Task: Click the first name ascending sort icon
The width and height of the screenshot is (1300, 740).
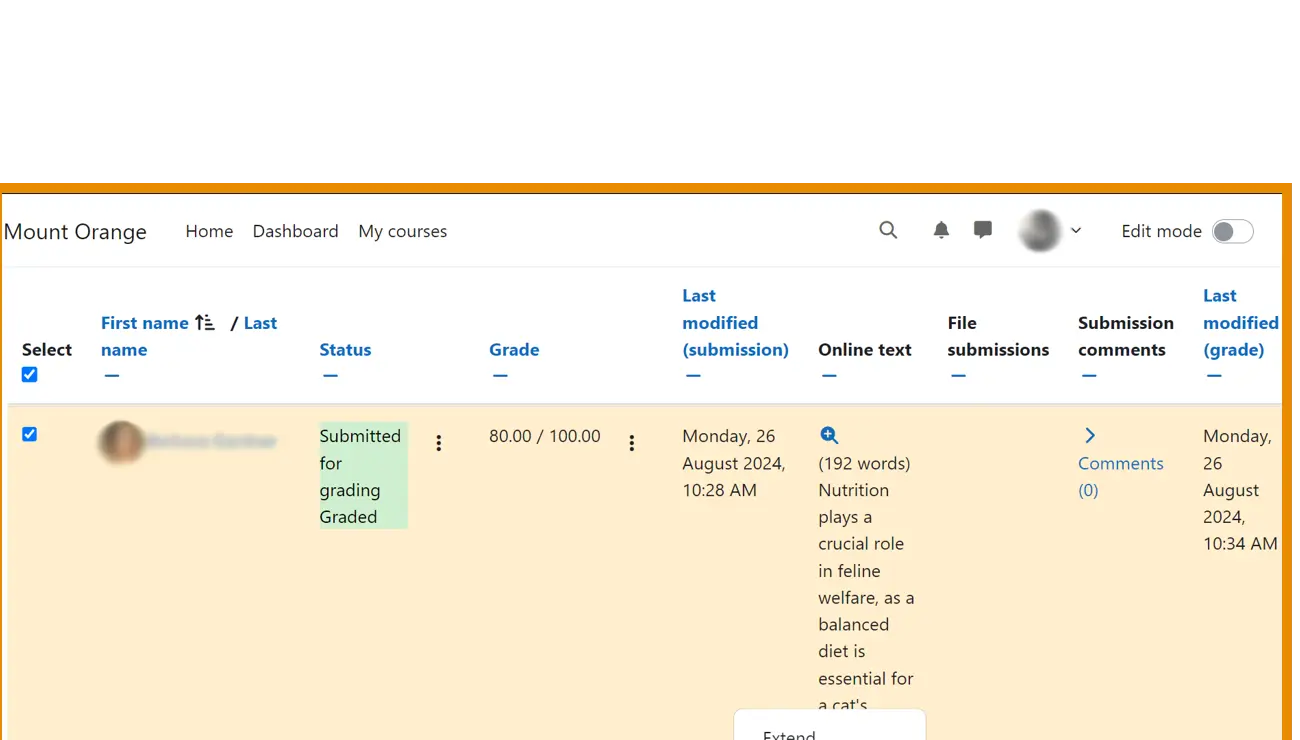Action: 205,323
